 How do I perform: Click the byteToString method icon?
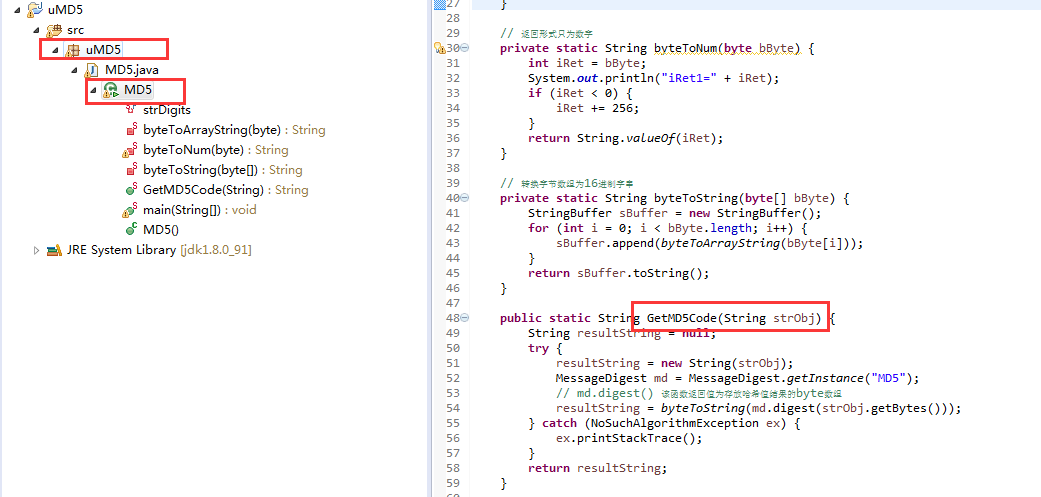(x=131, y=170)
